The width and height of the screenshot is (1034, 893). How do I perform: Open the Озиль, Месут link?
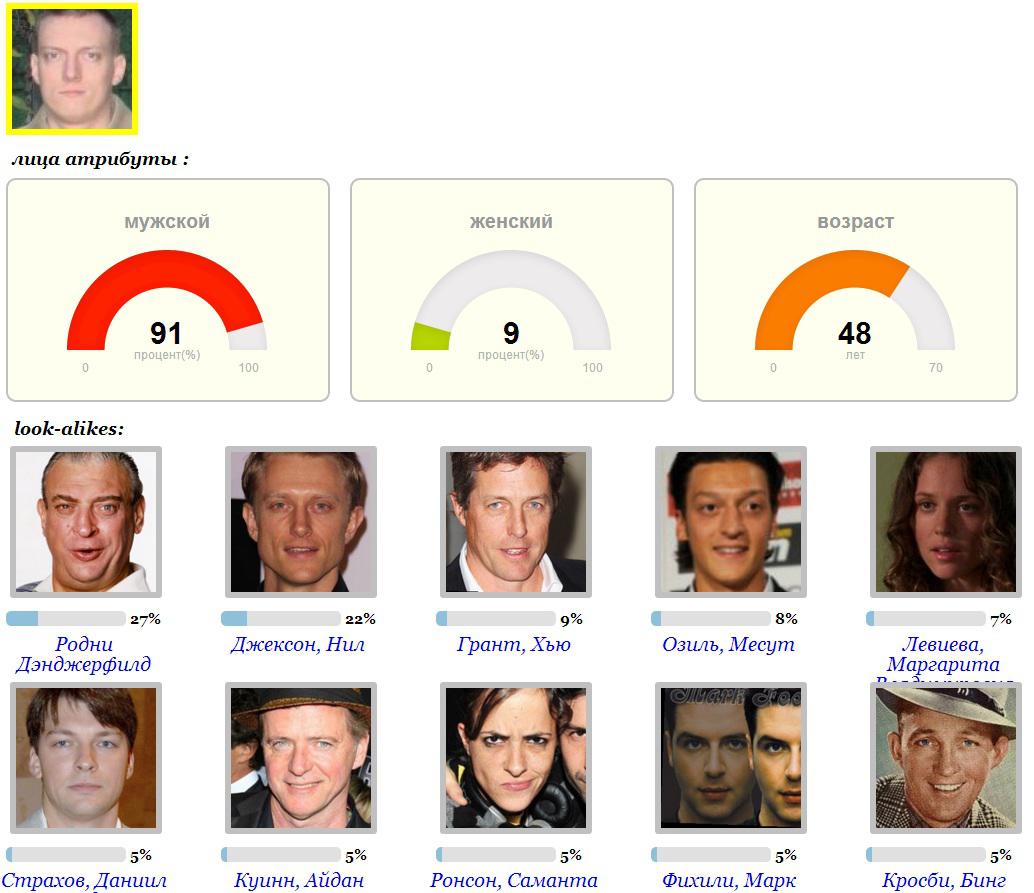pyautogui.click(x=728, y=645)
